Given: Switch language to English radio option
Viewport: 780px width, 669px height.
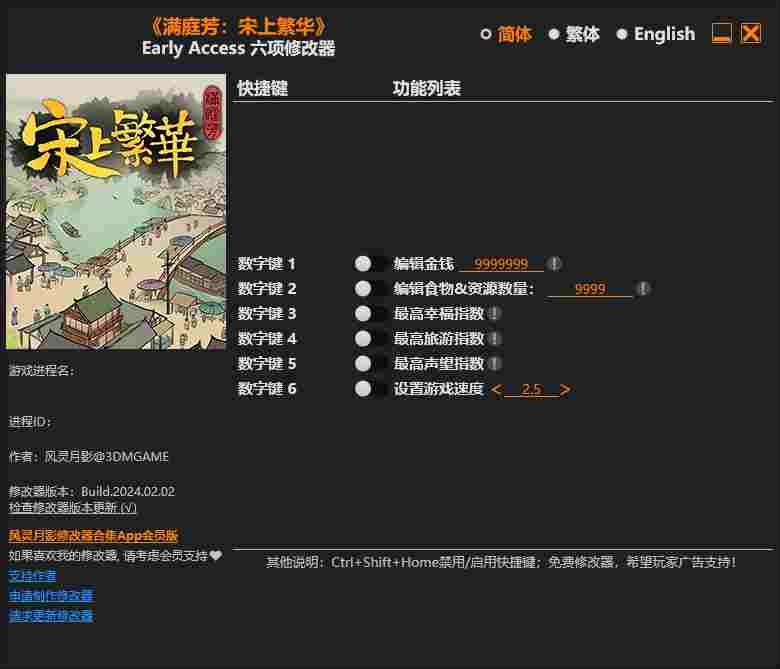Looking at the screenshot, I should coord(621,34).
